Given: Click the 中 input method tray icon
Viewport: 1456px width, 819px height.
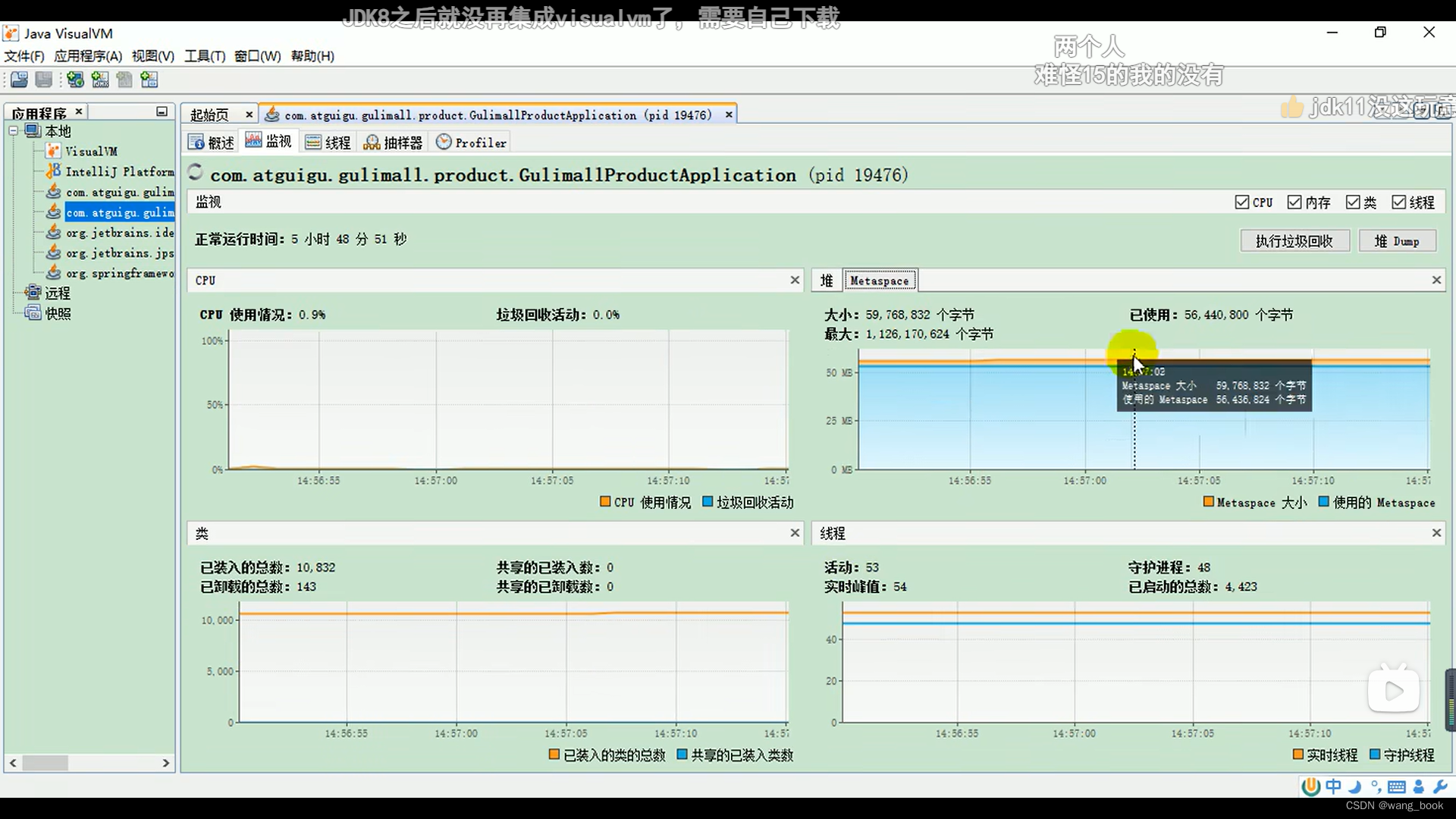Looking at the screenshot, I should tap(1334, 786).
